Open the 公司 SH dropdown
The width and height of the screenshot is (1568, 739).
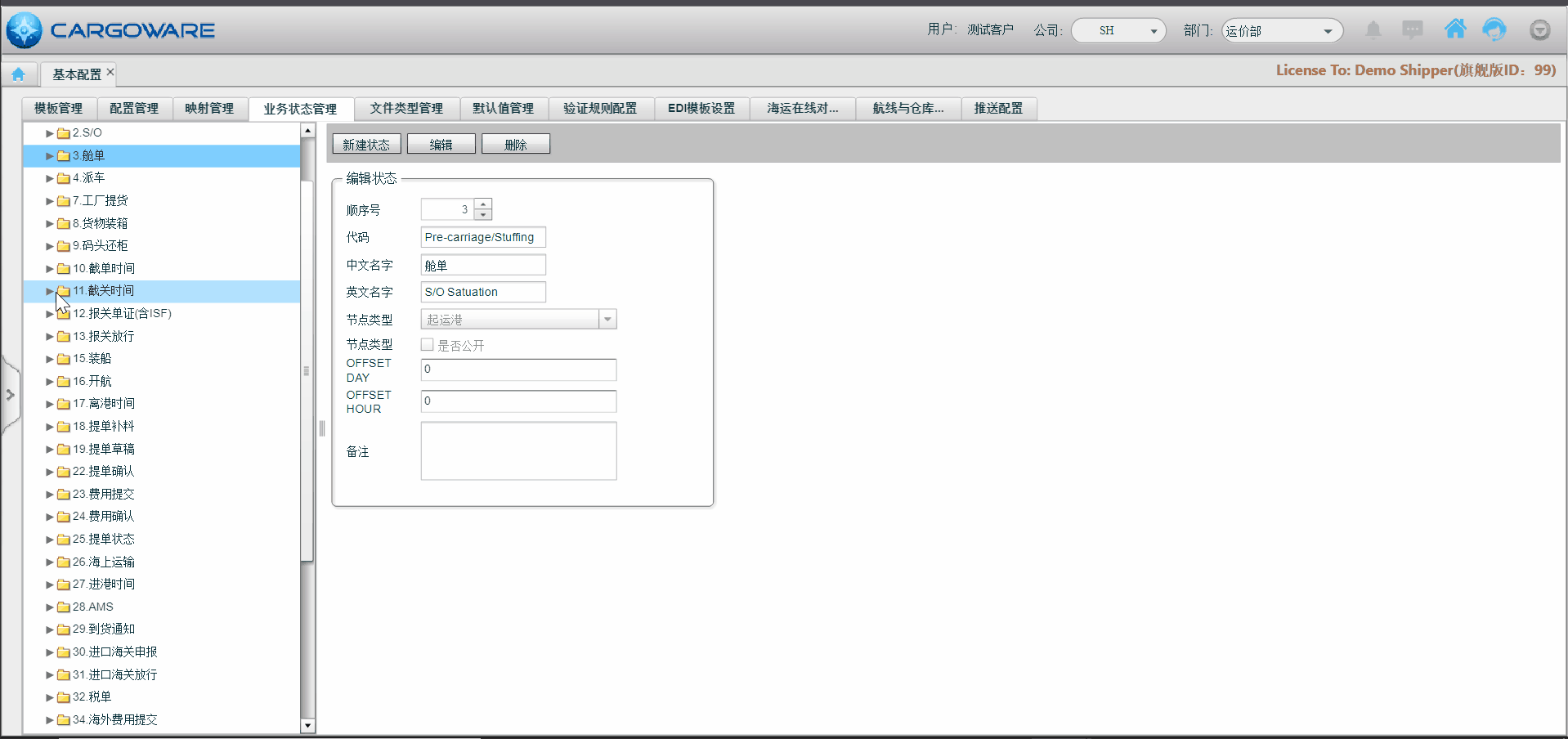click(x=1118, y=31)
